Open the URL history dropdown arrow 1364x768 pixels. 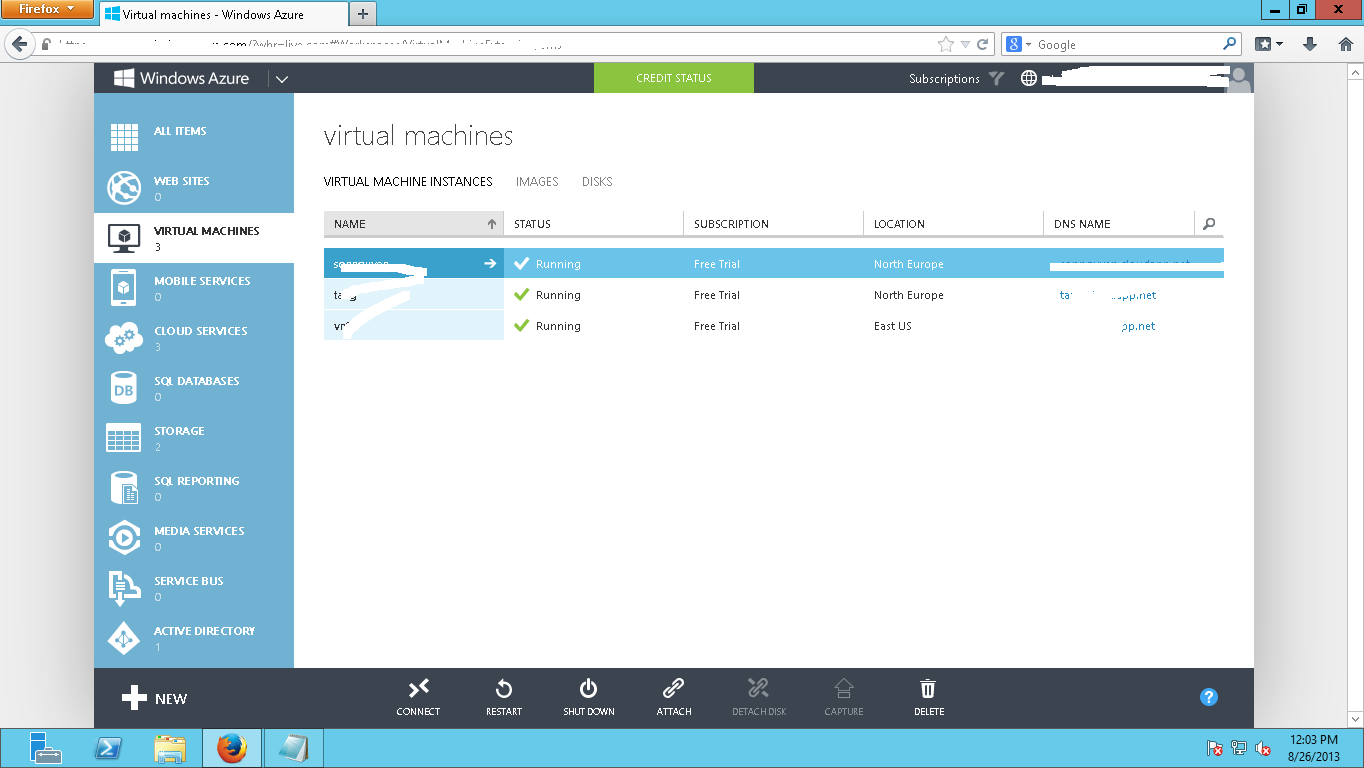[x=965, y=44]
